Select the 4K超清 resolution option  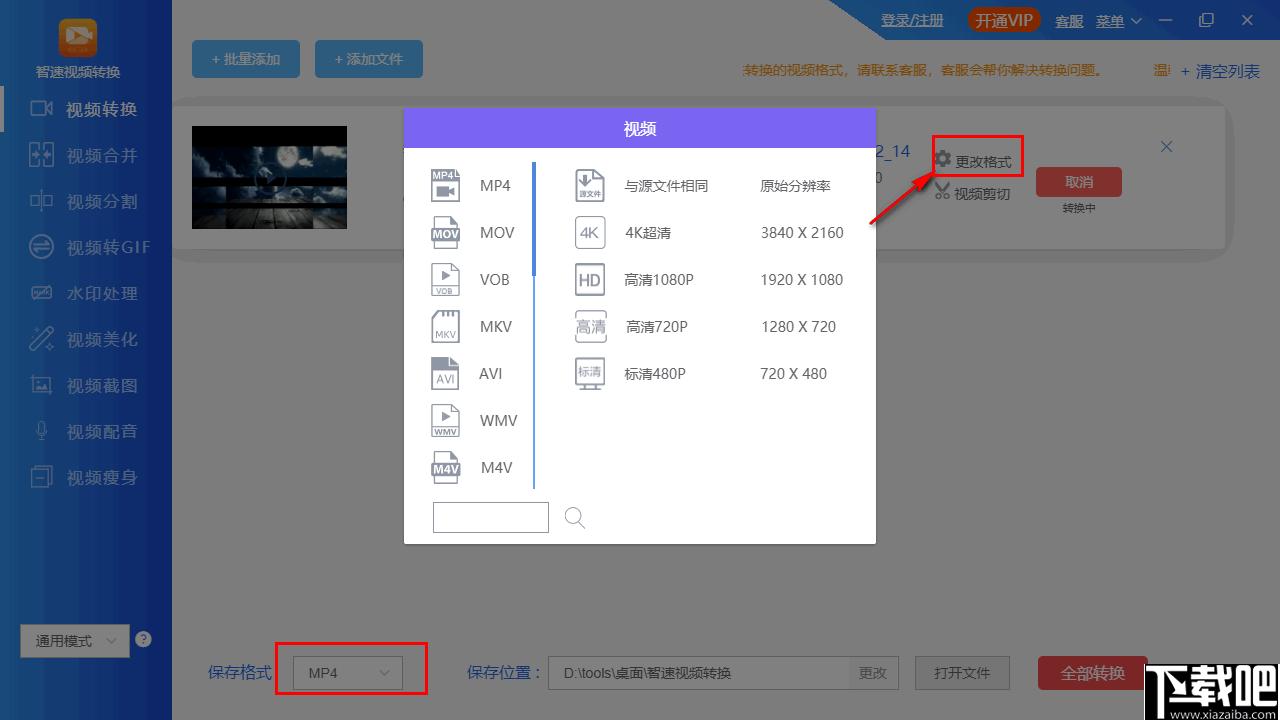[648, 233]
